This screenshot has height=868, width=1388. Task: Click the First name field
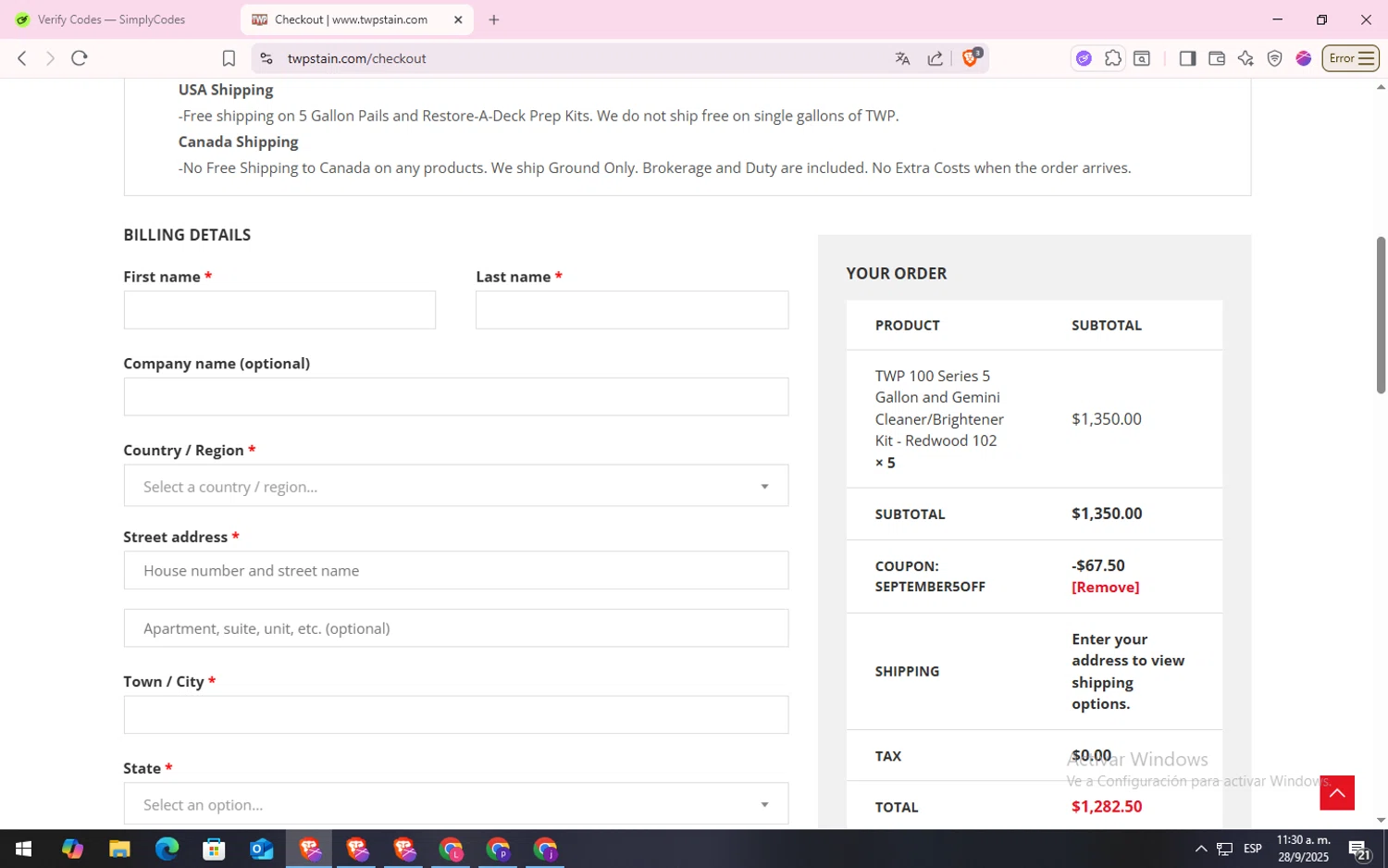coord(279,310)
